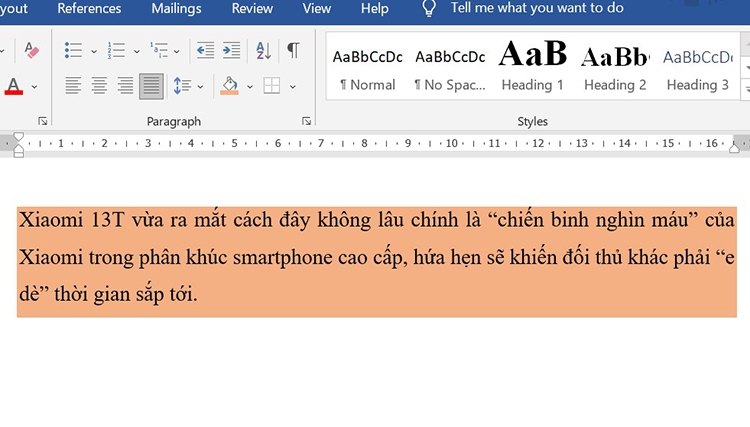Open the Shading color dropdown arrow
750x427 pixels.
[250, 87]
